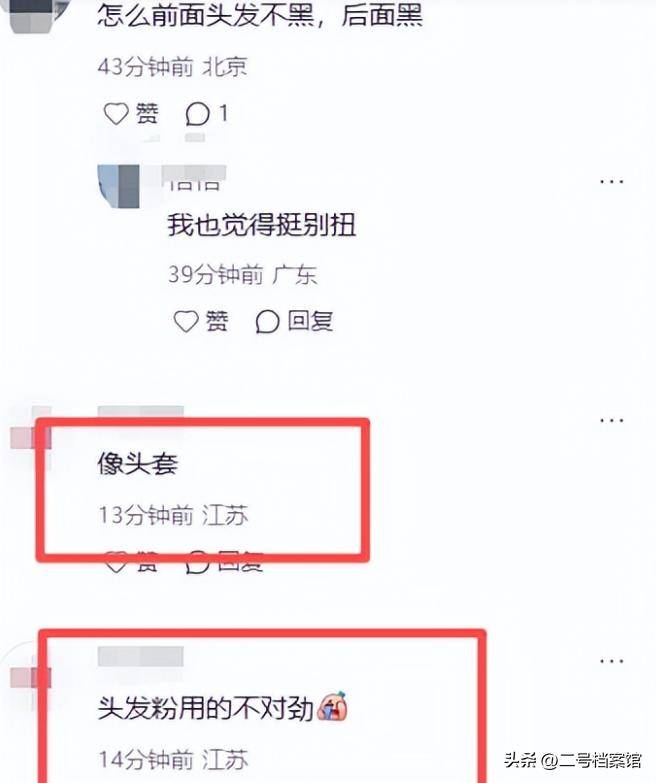This screenshot has width=656, height=783.
Task: Open replies bubble on Beijing comment
Action: coord(197,114)
